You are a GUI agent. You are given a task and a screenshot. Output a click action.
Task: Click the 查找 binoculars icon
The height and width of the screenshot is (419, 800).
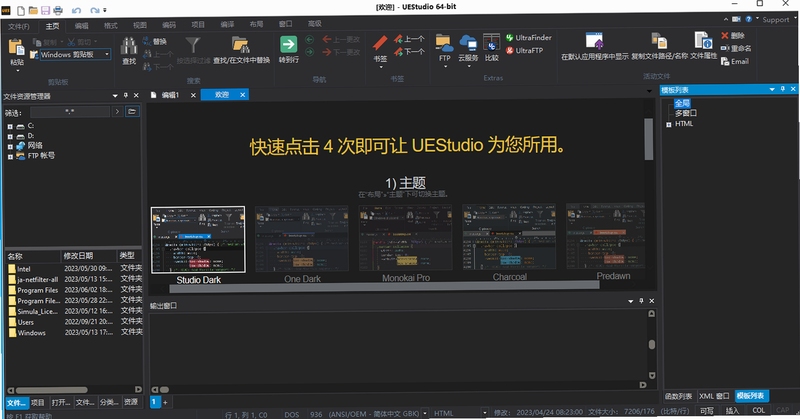[x=129, y=46]
